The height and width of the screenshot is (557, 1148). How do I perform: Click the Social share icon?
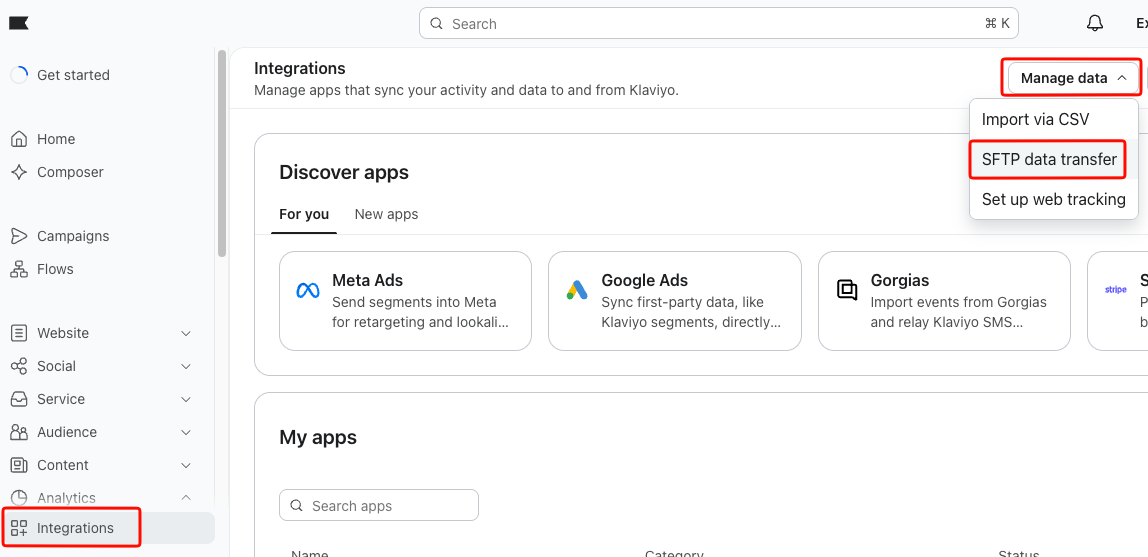(x=19, y=366)
